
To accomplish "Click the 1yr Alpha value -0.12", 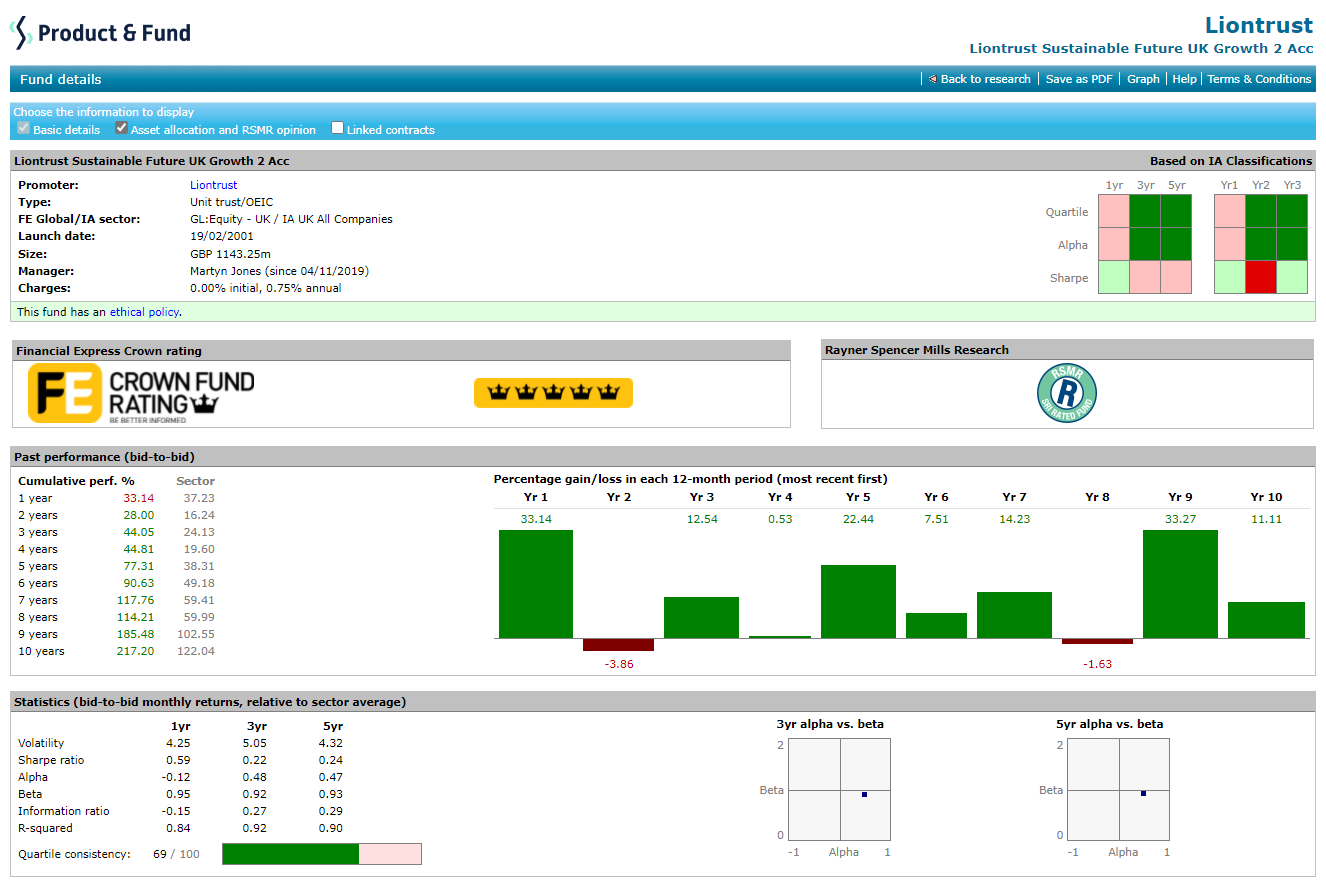I will (176, 777).
